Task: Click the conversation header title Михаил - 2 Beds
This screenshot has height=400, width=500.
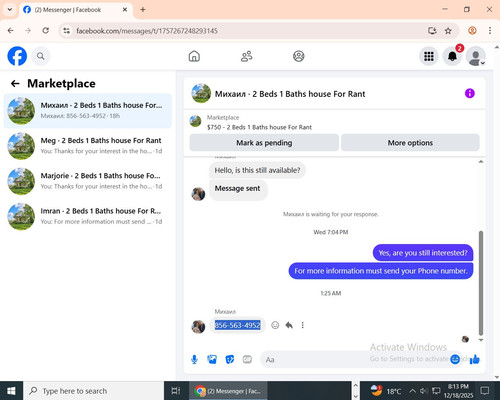Action: [290, 94]
